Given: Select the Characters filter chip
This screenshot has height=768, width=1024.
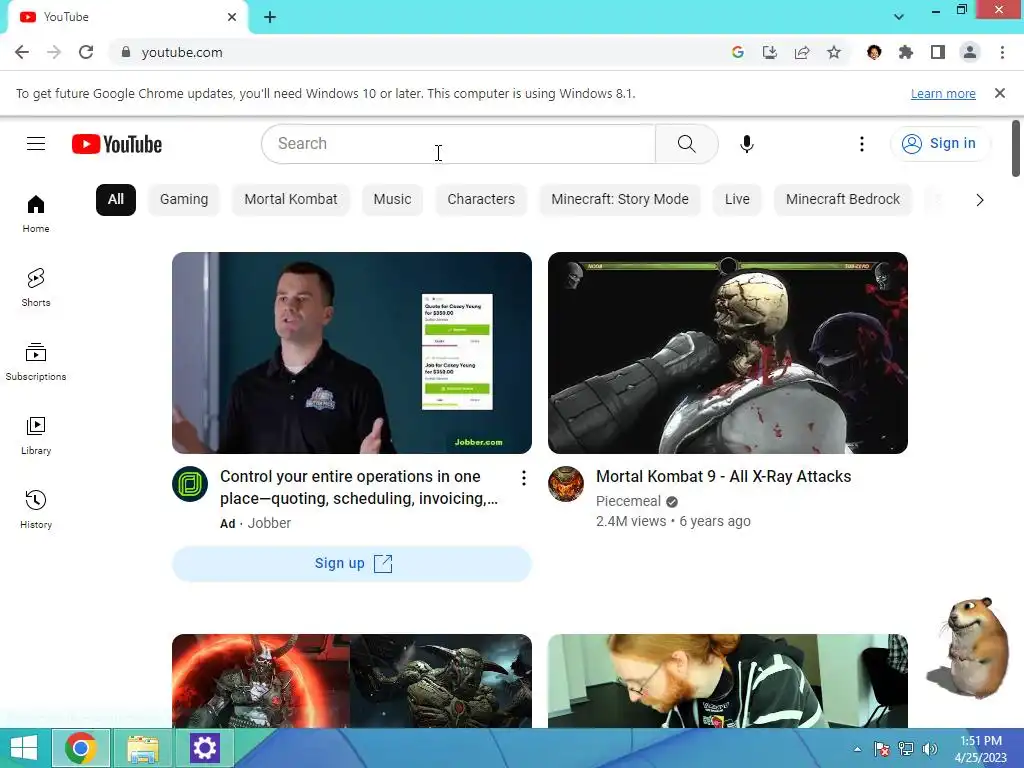Looking at the screenshot, I should 481,199.
